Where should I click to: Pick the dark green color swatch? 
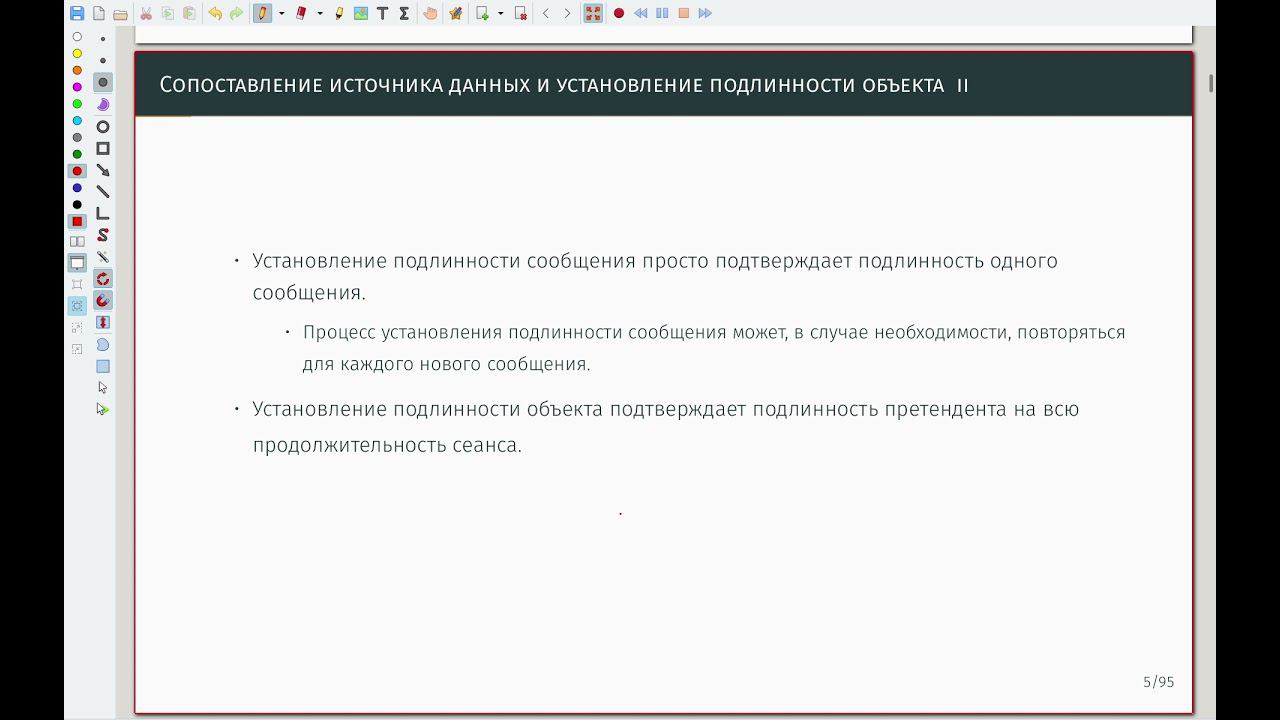[77, 154]
